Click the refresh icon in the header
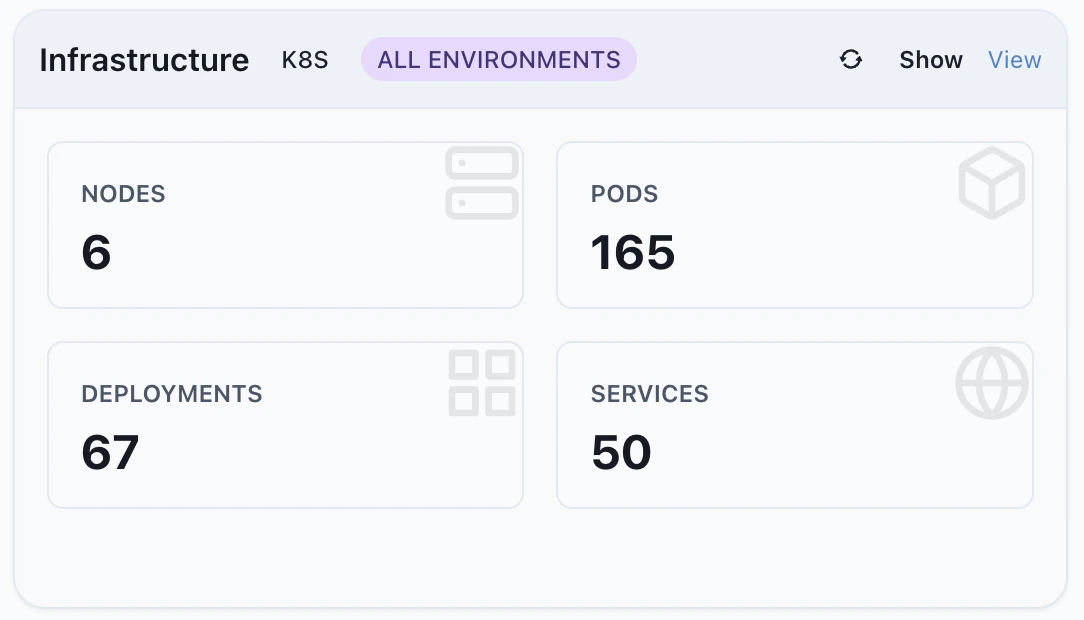The height and width of the screenshot is (620, 1084). (851, 60)
